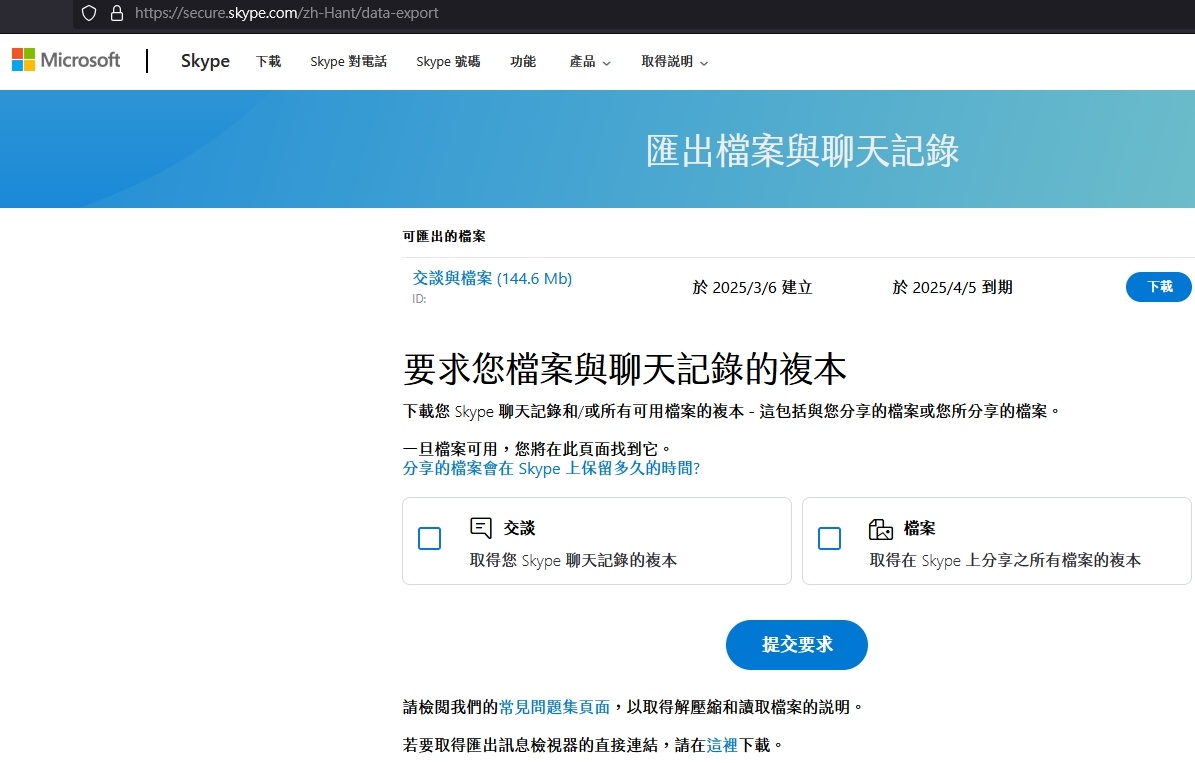
Task: Click the 於 2025/3/6 建立 text
Action: tap(752, 287)
